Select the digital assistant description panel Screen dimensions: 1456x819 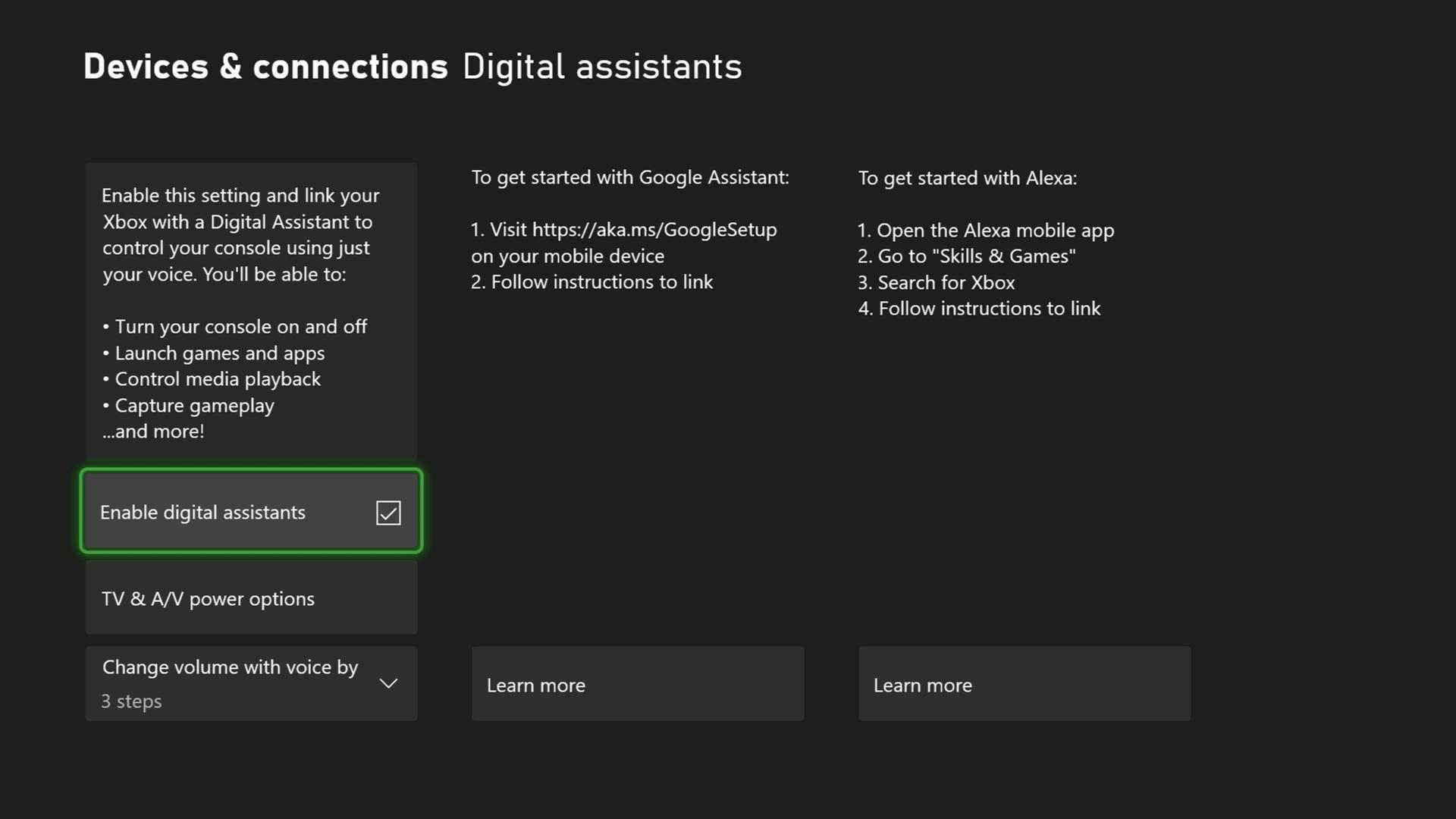pyautogui.click(x=250, y=312)
